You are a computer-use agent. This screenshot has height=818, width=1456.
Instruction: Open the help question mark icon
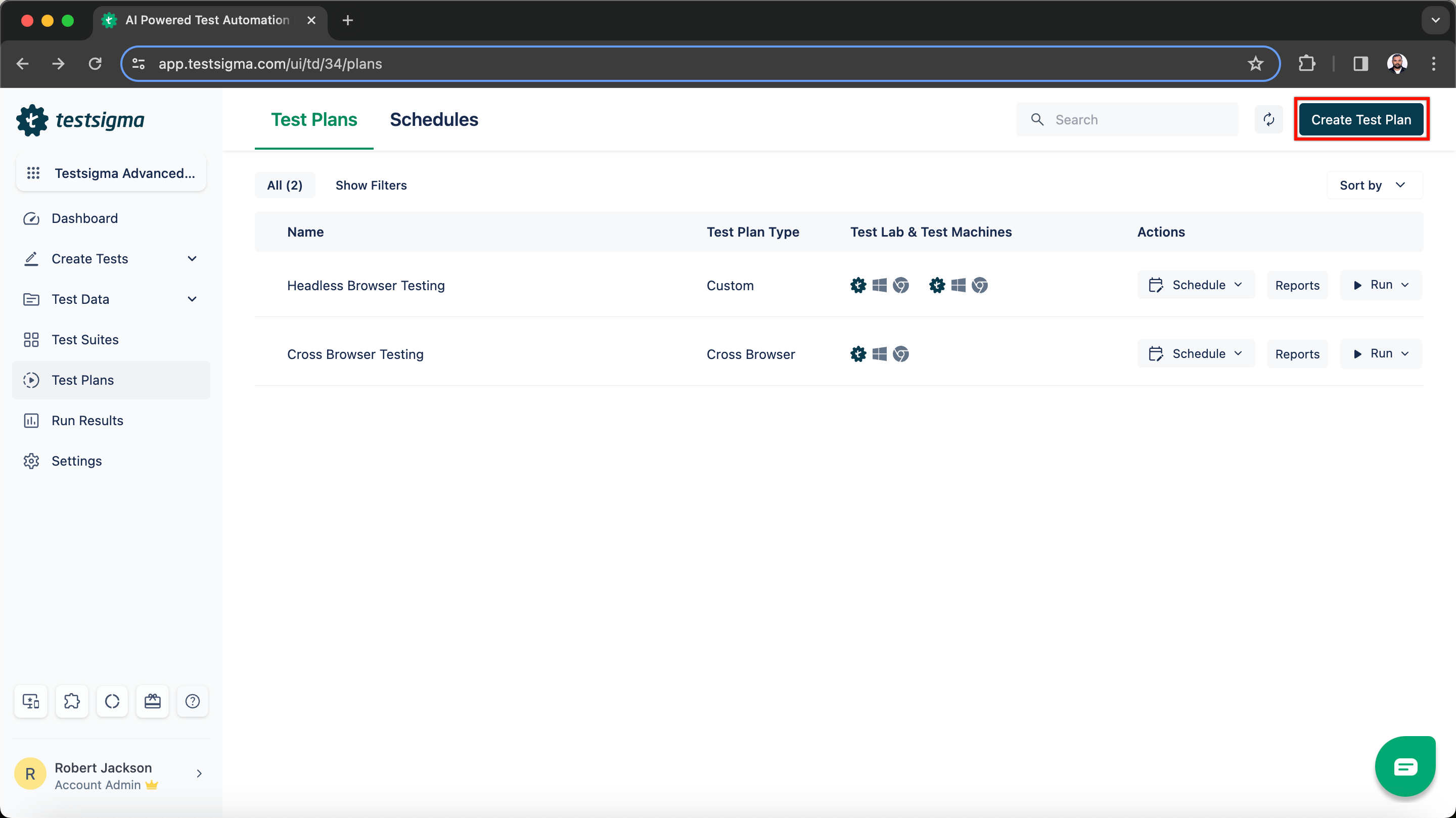pyautogui.click(x=193, y=701)
